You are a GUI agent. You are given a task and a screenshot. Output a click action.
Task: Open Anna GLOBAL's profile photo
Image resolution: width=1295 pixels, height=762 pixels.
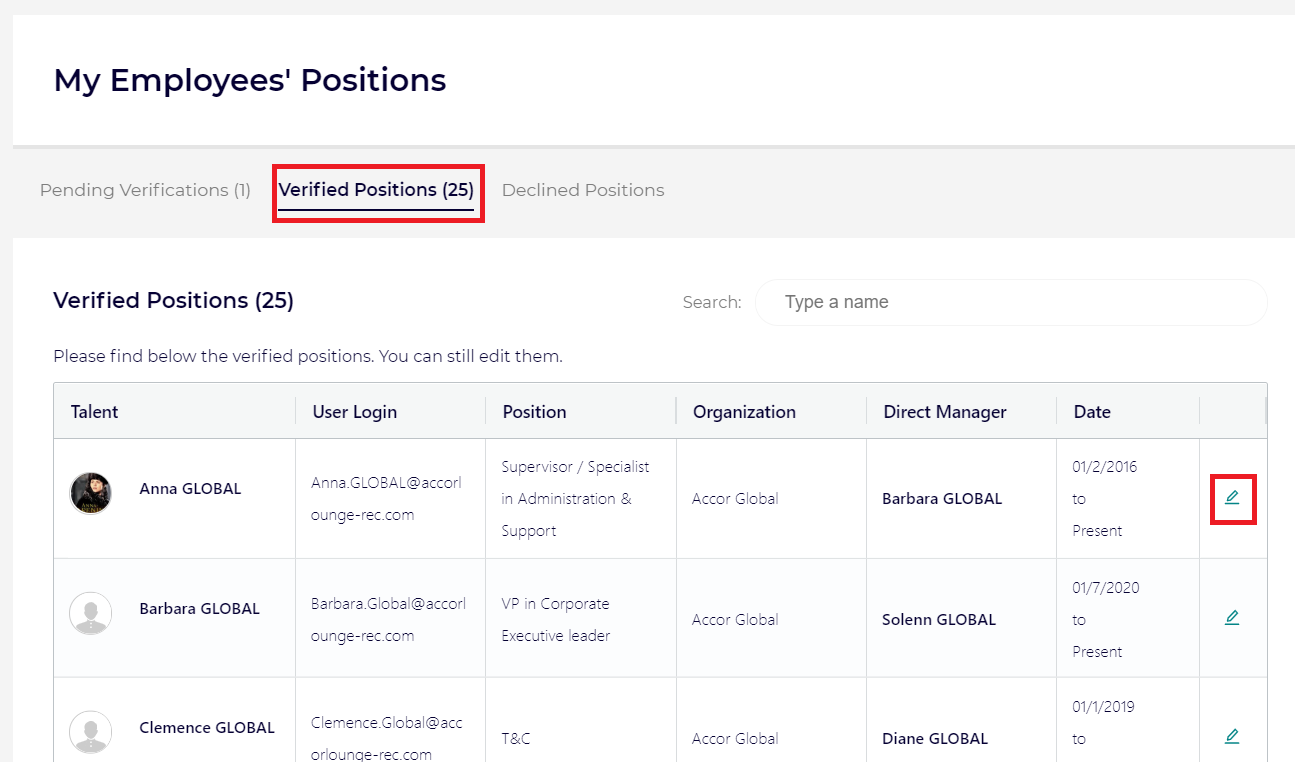coord(90,493)
